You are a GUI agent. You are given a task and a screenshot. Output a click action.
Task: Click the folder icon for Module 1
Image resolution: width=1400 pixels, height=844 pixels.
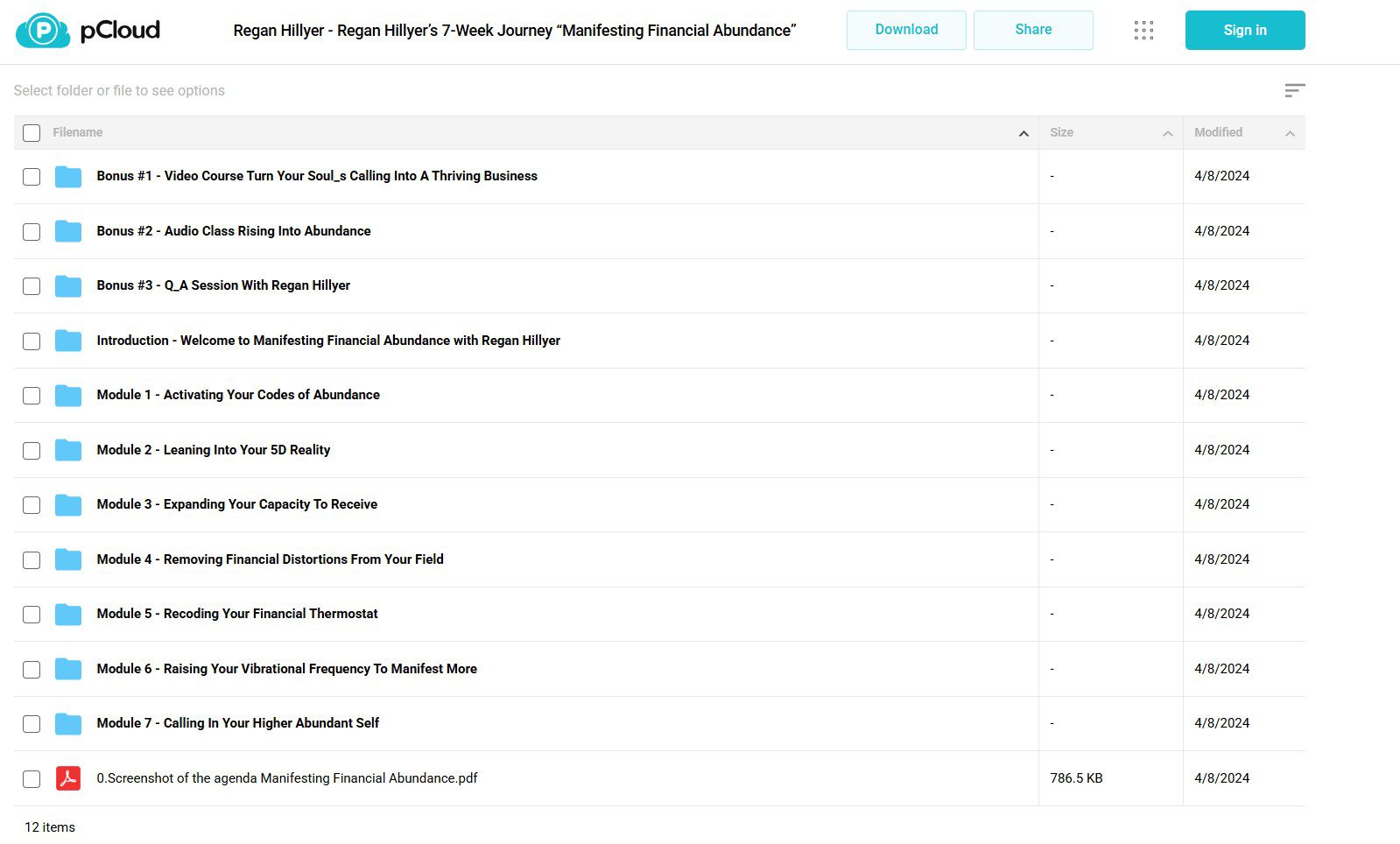pos(68,396)
